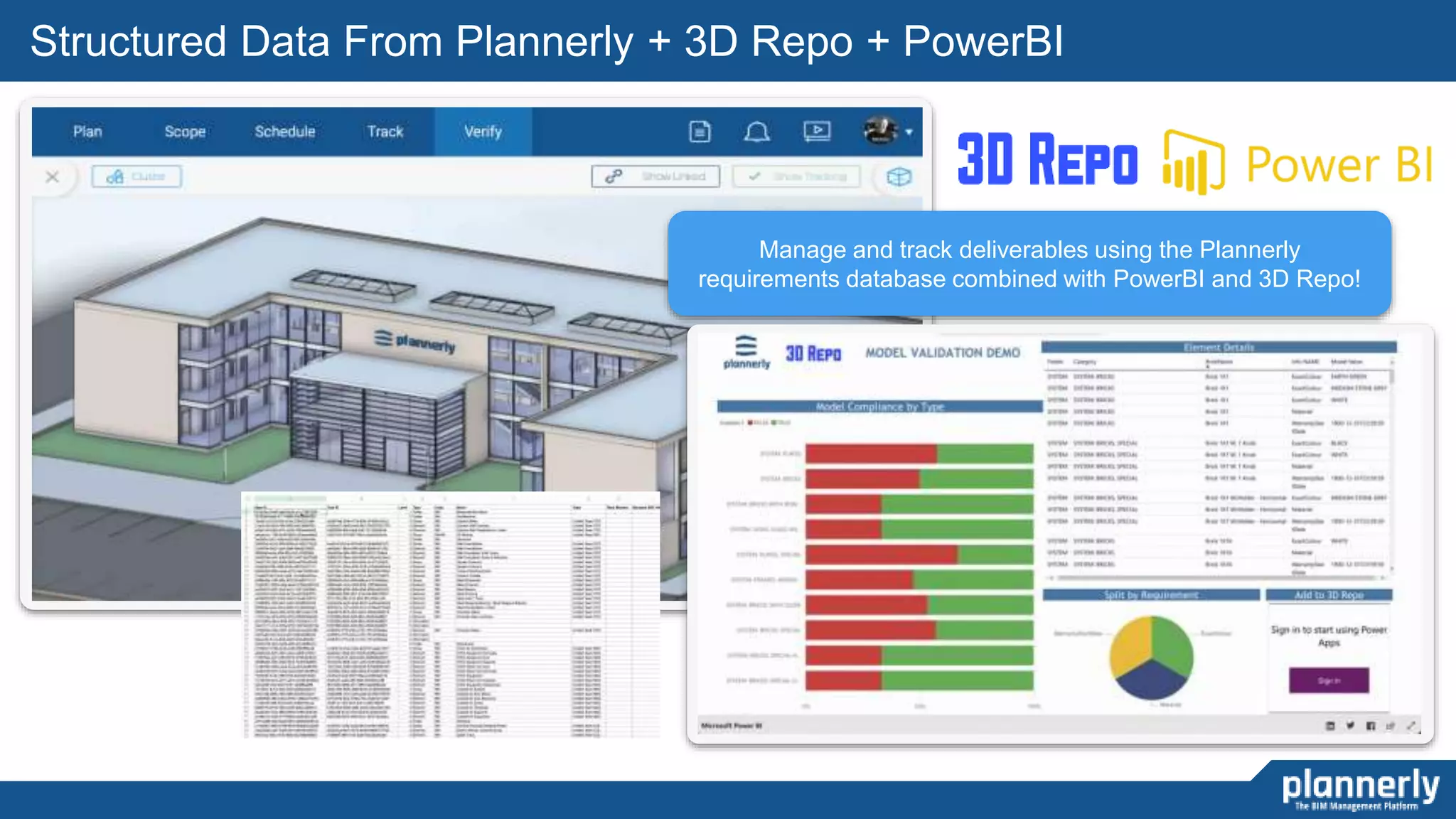The image size is (1456, 819).
Task: Click the Facebook share icon in Power BI footer
Action: click(x=1371, y=725)
